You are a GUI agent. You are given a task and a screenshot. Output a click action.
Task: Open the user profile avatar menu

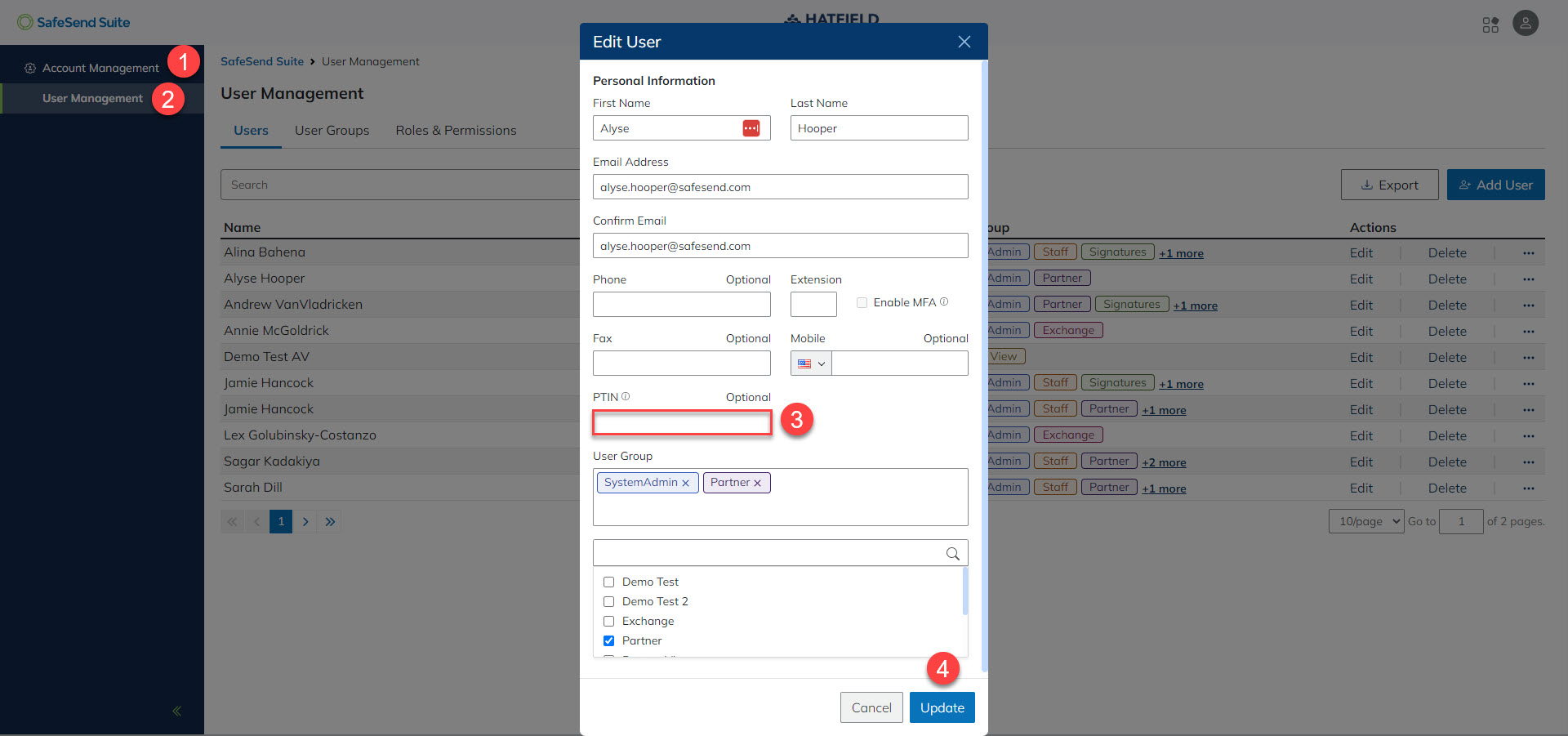1526,23
